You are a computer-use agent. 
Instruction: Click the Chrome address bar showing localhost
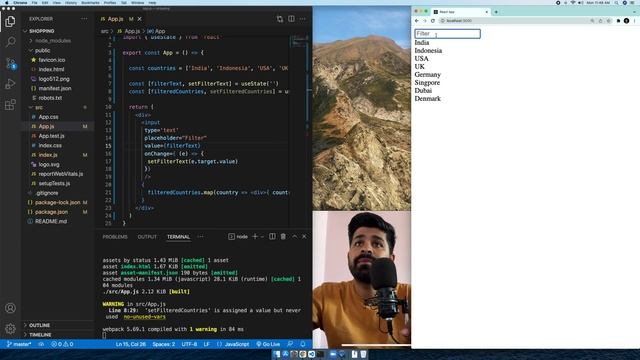coord(515,21)
